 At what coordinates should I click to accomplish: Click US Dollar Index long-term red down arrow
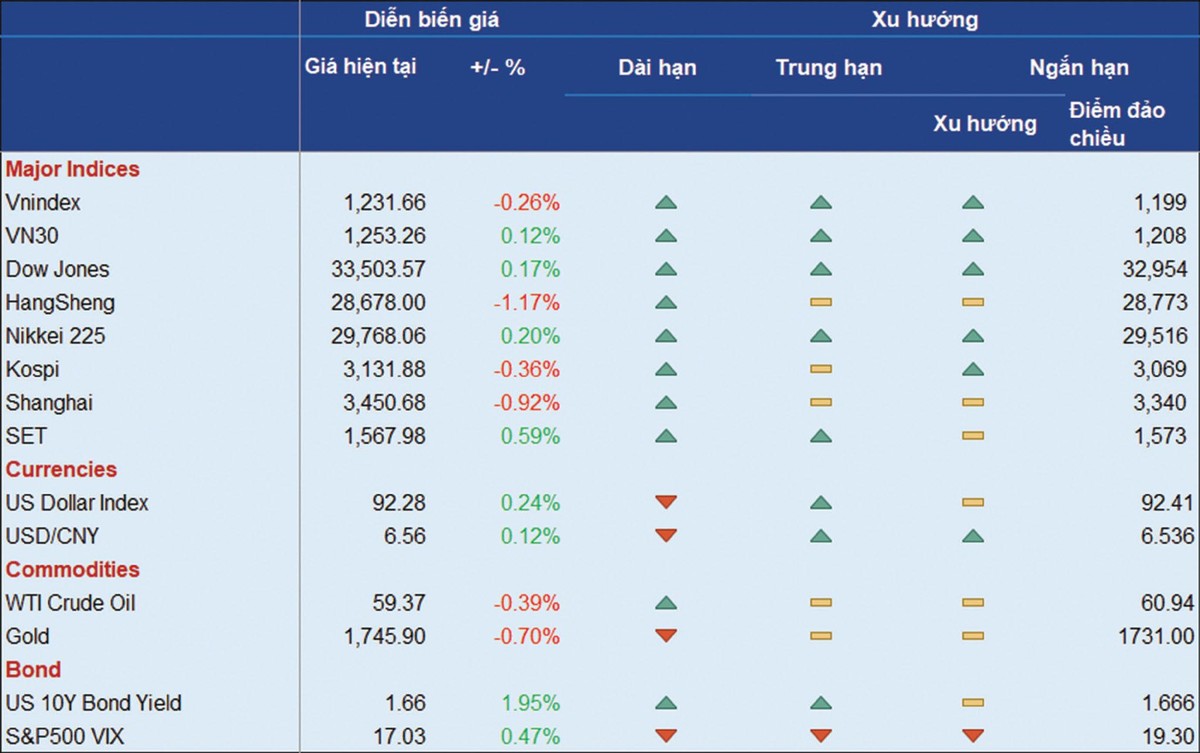[666, 503]
